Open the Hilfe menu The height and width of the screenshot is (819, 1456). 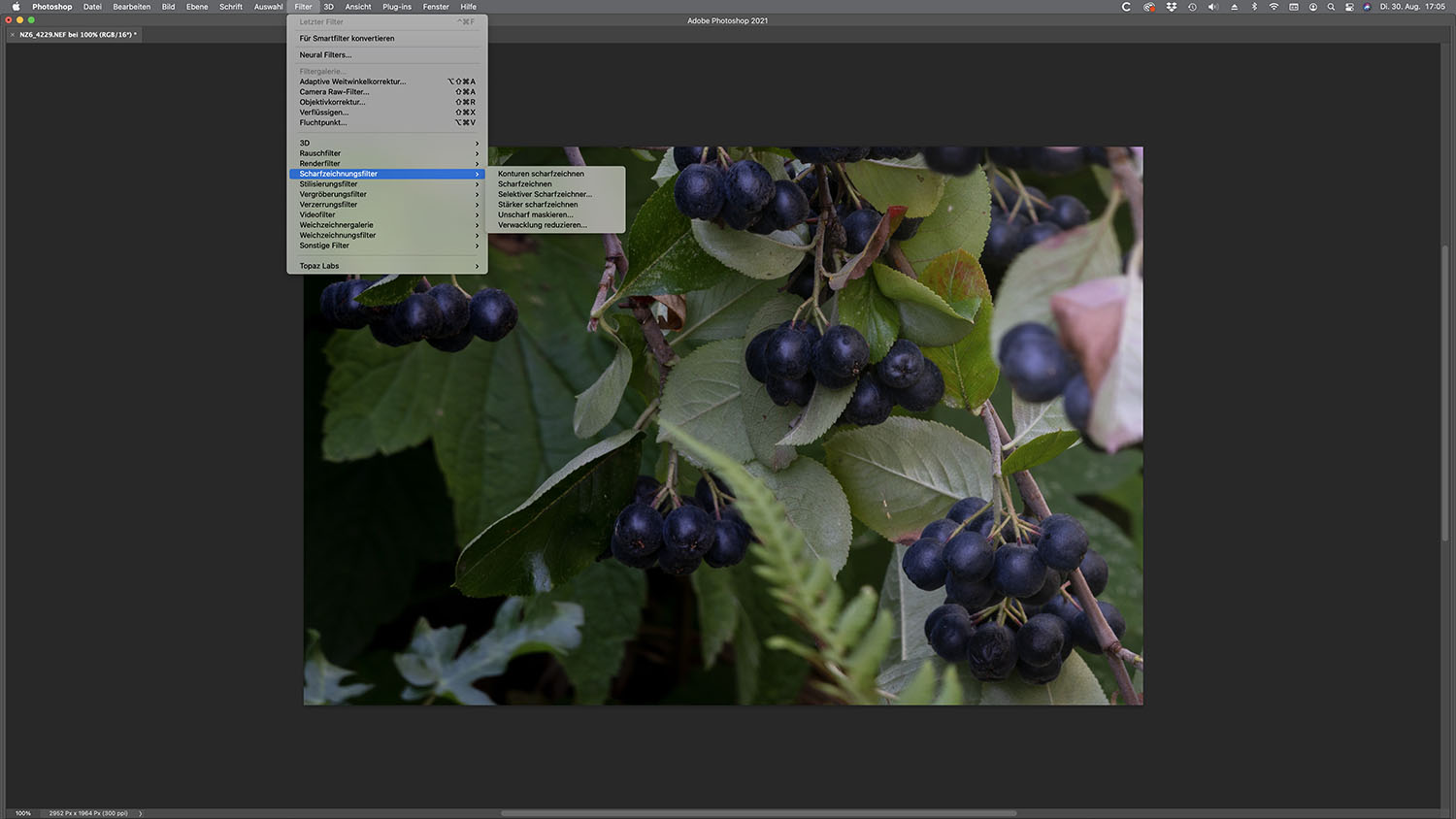[x=468, y=7]
